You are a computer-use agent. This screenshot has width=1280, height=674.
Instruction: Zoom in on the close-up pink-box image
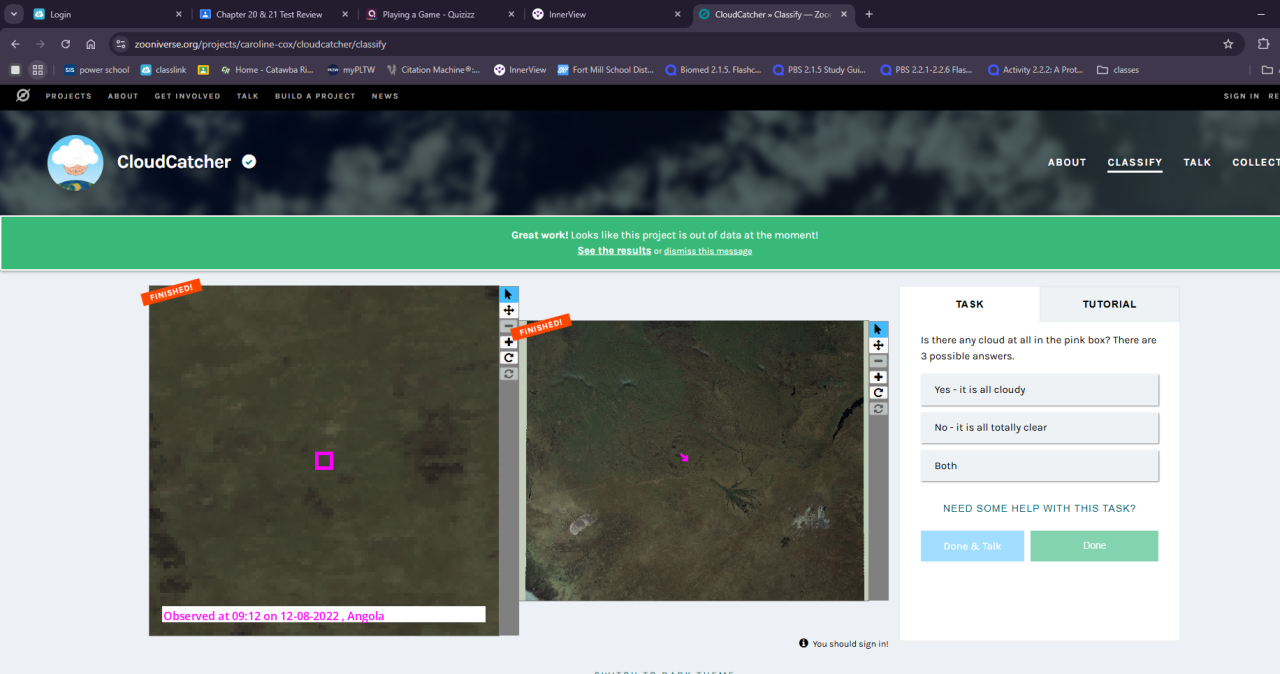tap(509, 342)
